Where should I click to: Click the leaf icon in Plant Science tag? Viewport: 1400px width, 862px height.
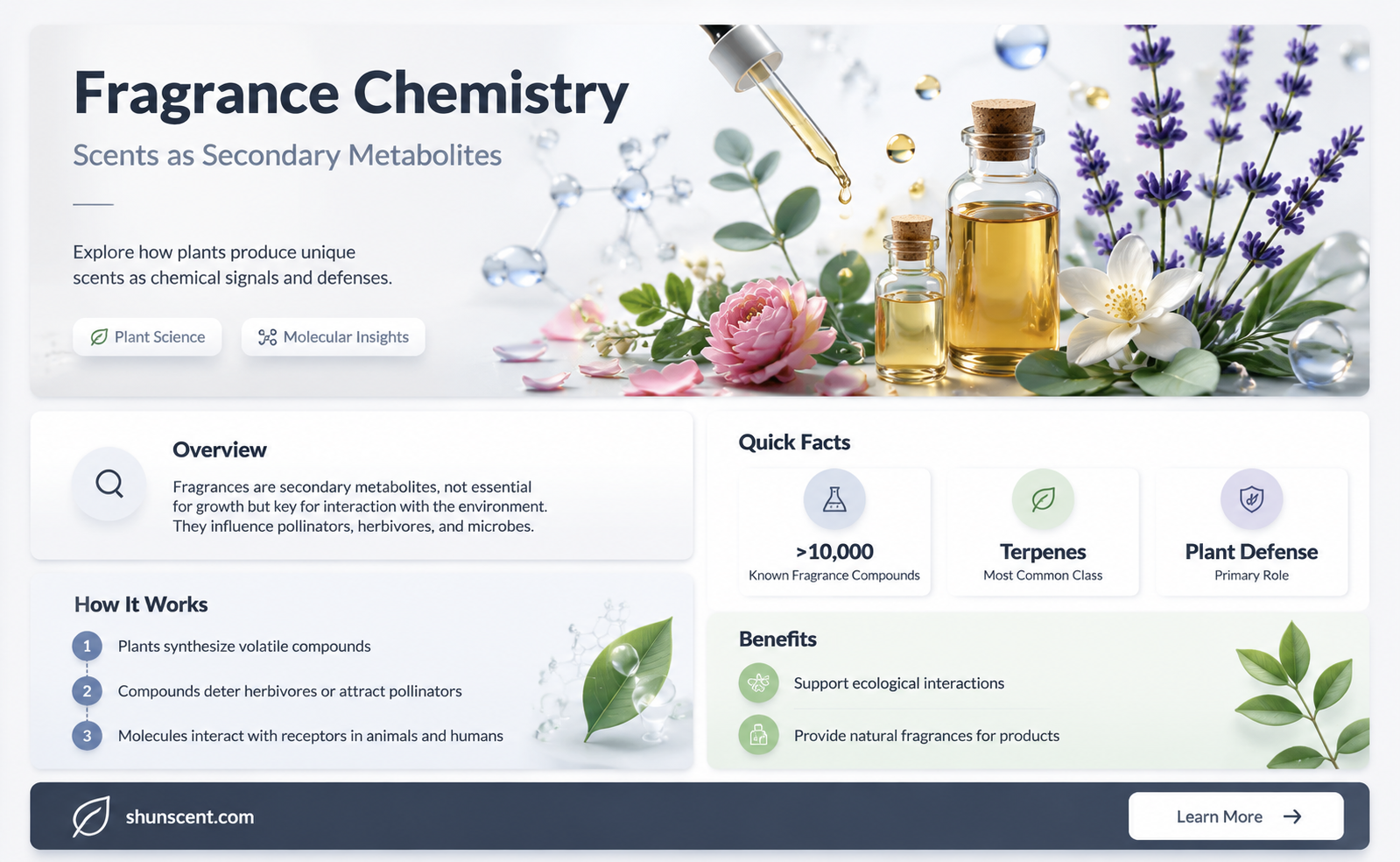[x=100, y=337]
